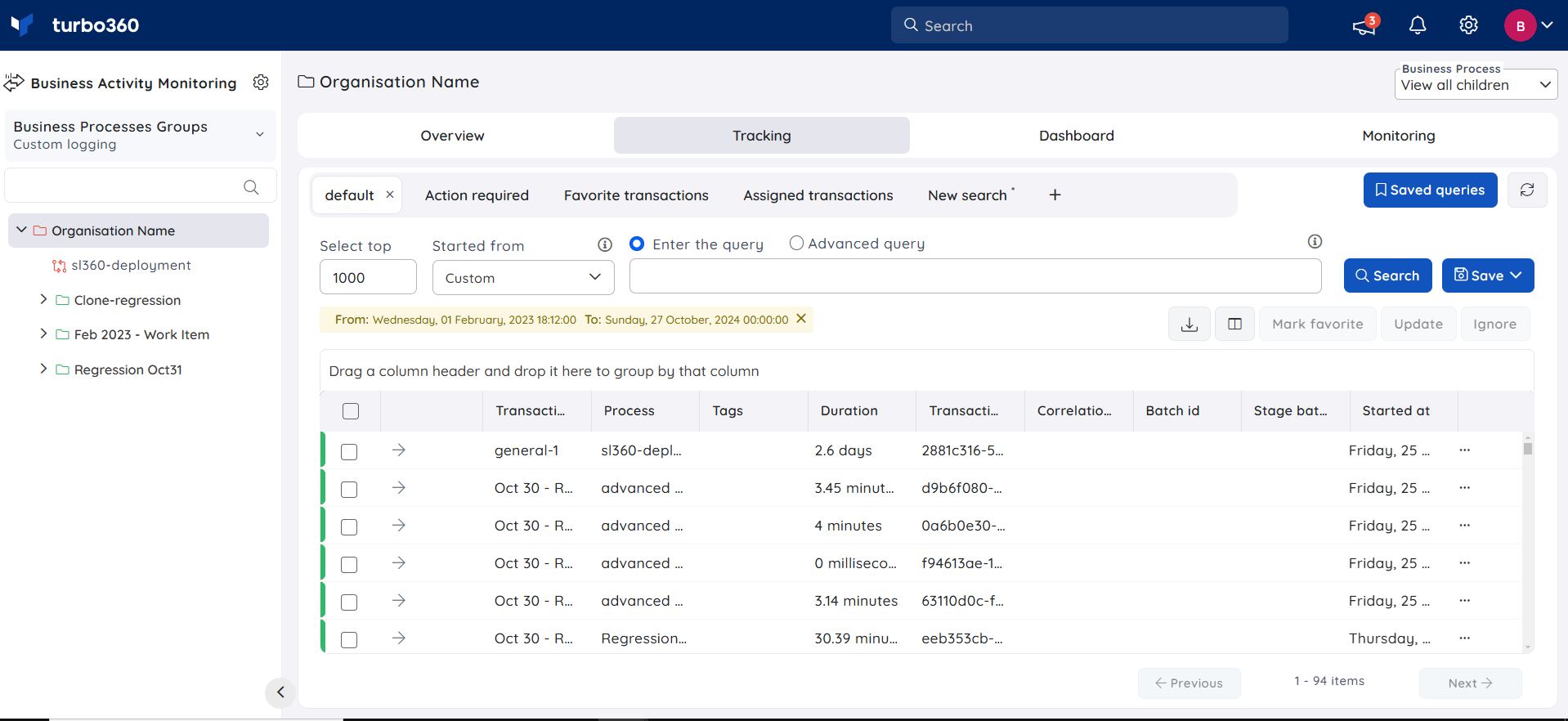Open more options for the eeb353cb row

1464,638
